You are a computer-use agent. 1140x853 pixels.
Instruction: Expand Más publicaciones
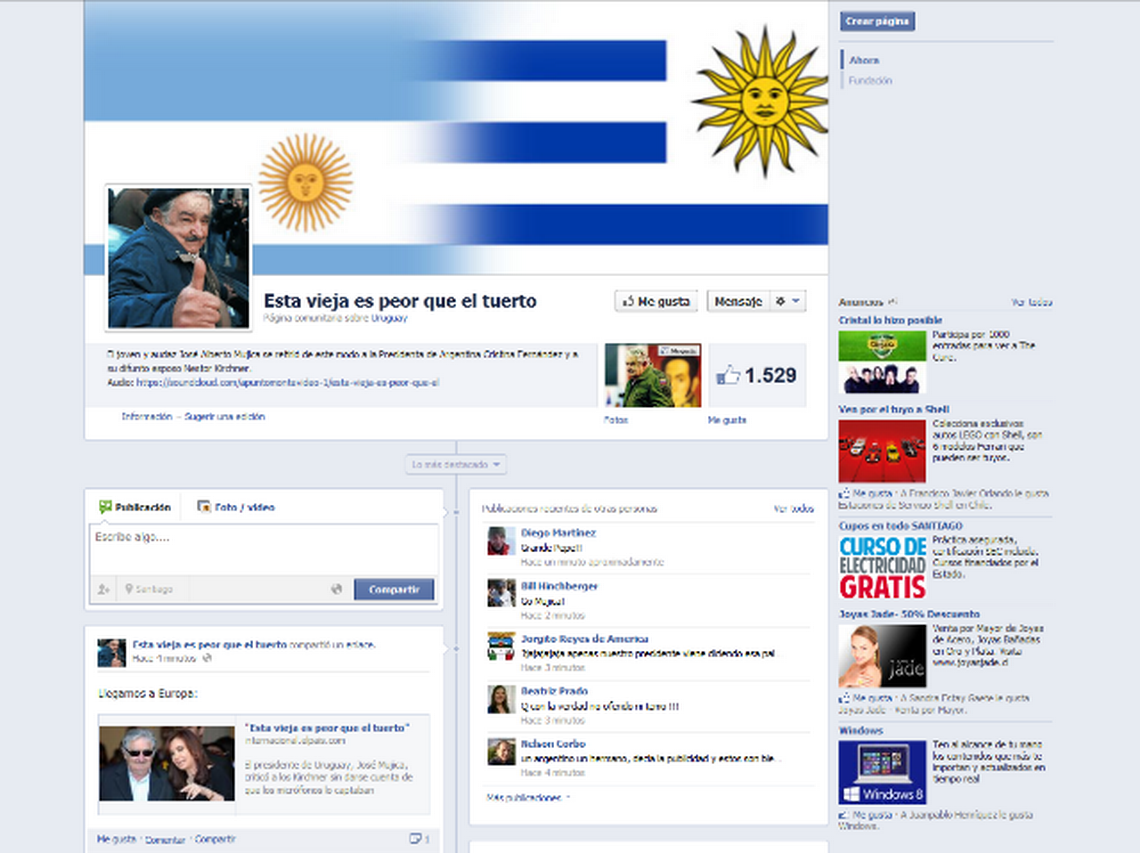click(x=528, y=798)
